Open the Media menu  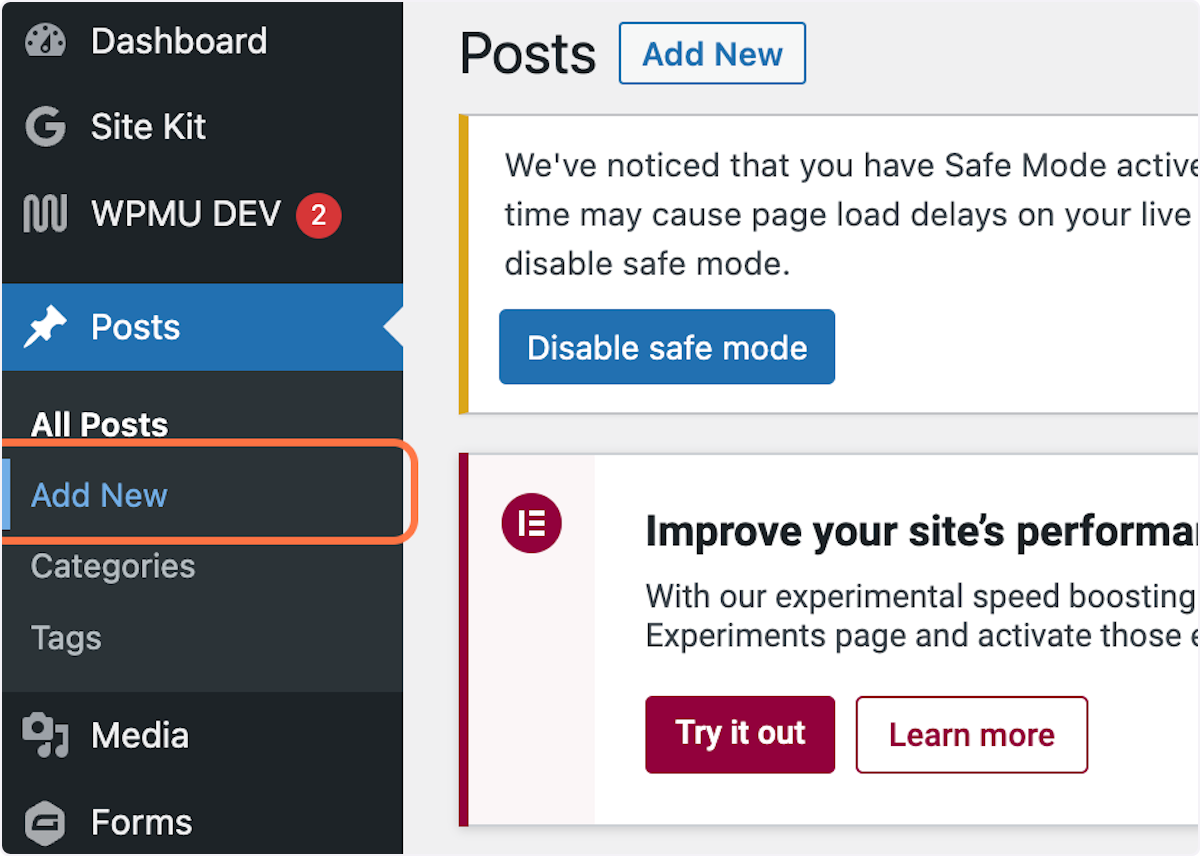click(202, 735)
